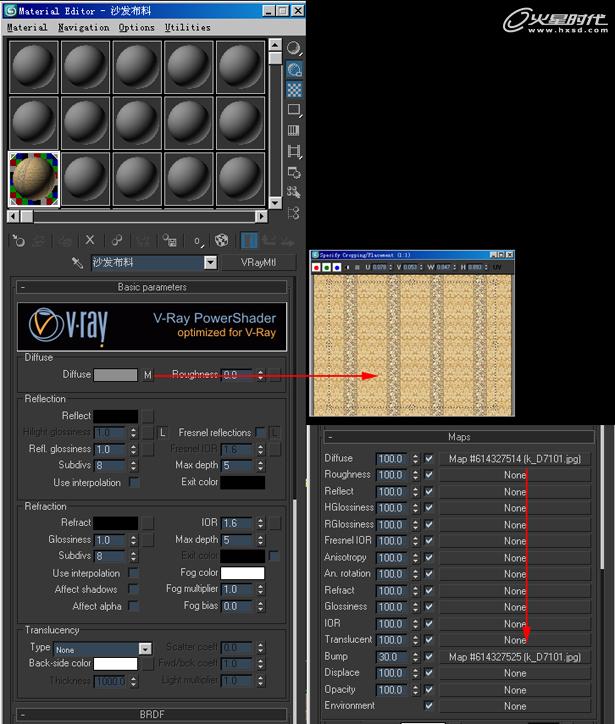615x724 pixels.
Task: Click the Fog color white swatch
Action: pos(242,573)
